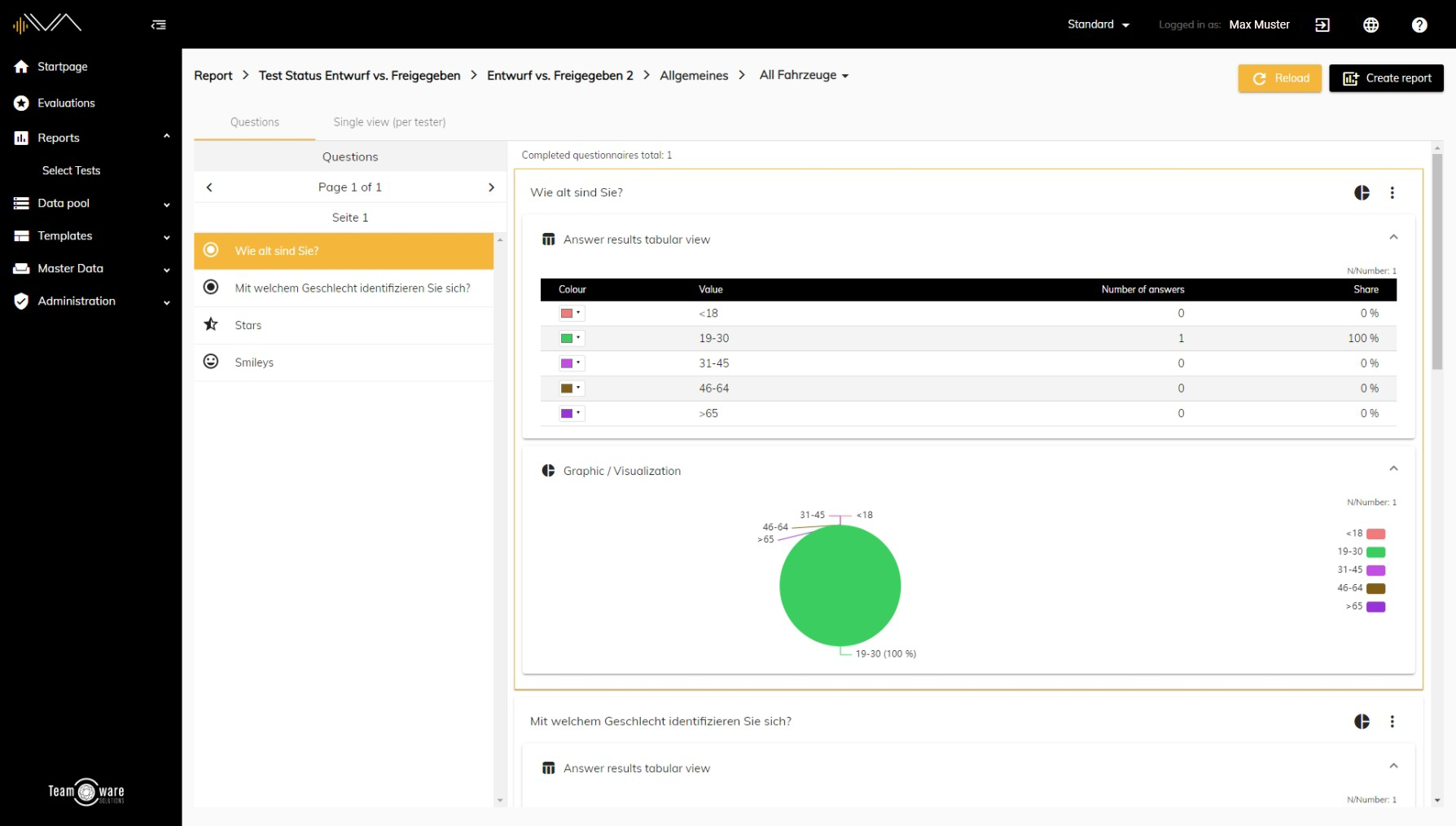Click the pie icon beside Graphic / Visualization
The image size is (1456, 826).
click(549, 471)
